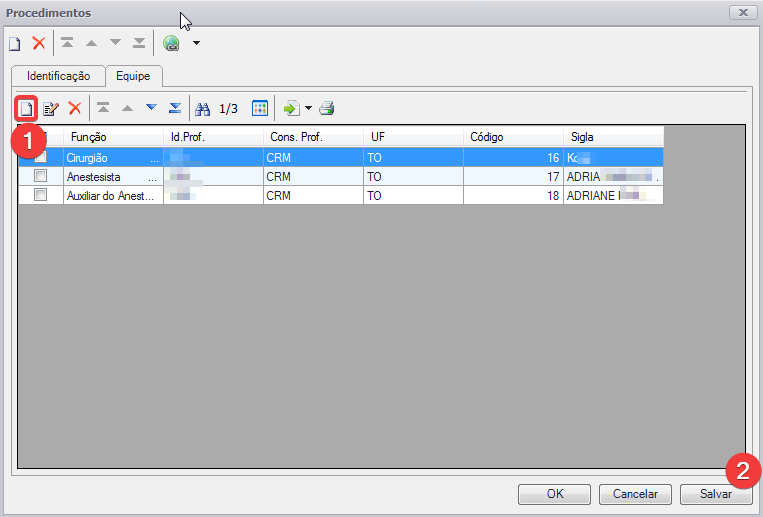Click the code 17 cell
The width and height of the screenshot is (763, 517).
(513, 177)
